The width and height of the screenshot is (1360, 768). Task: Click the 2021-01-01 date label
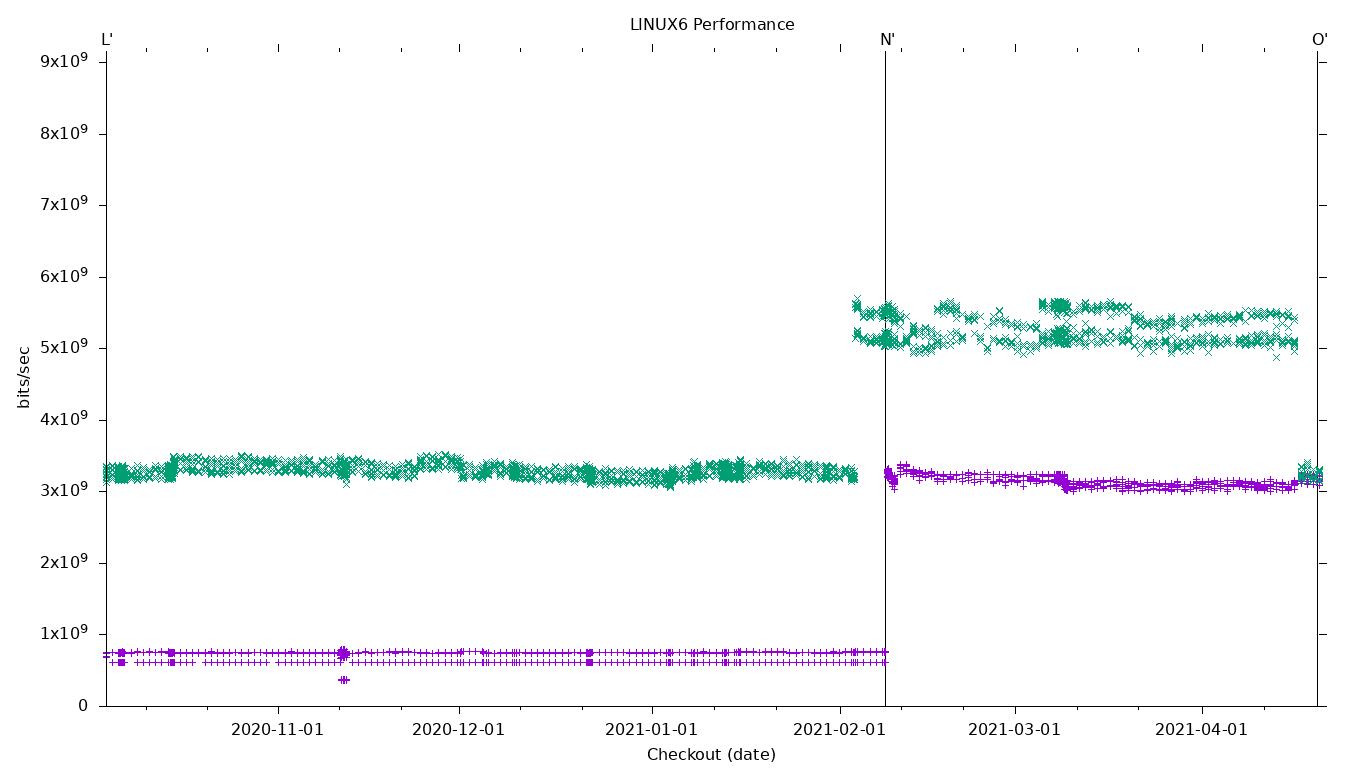[652, 730]
